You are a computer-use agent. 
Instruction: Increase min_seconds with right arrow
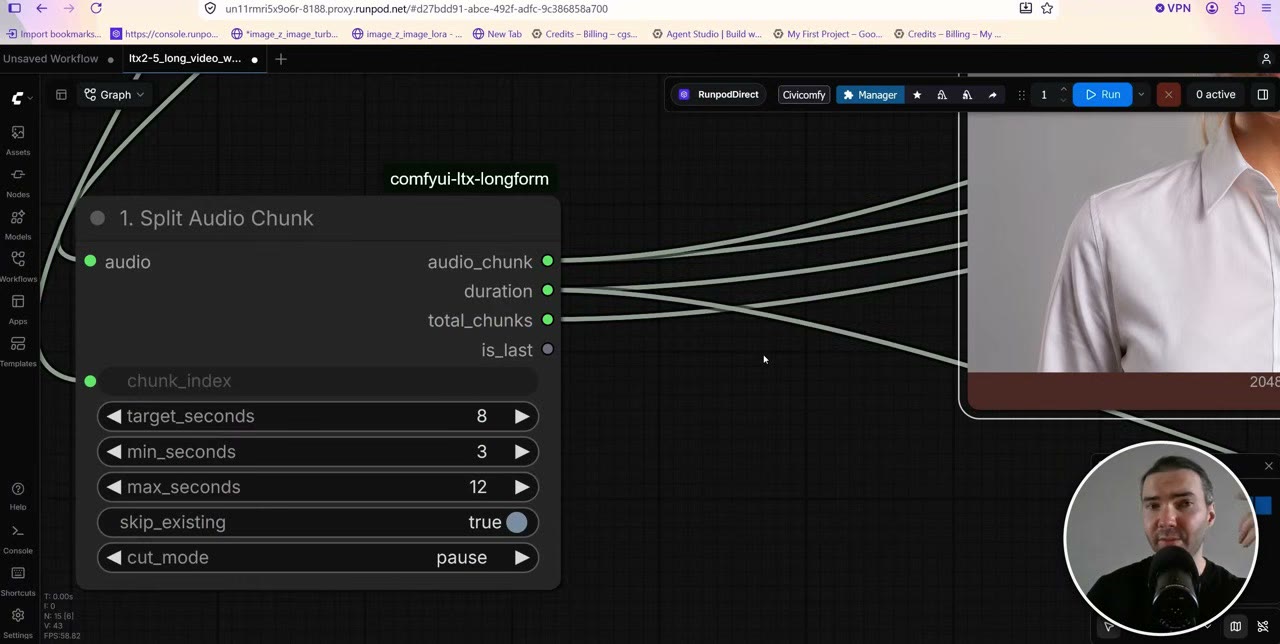pos(522,452)
